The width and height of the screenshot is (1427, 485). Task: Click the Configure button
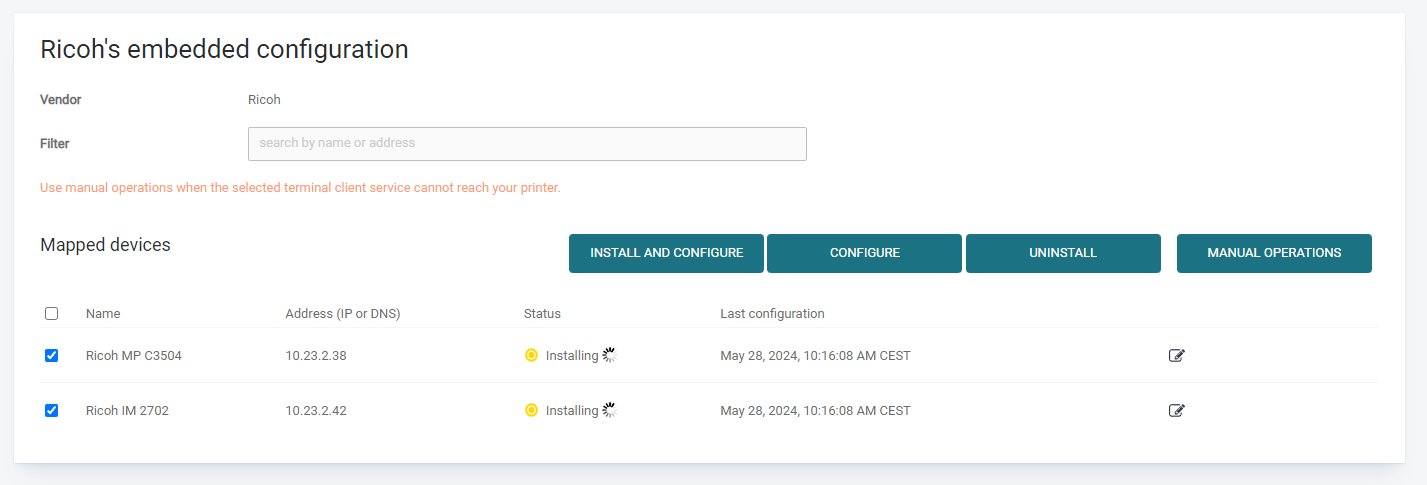tap(864, 253)
